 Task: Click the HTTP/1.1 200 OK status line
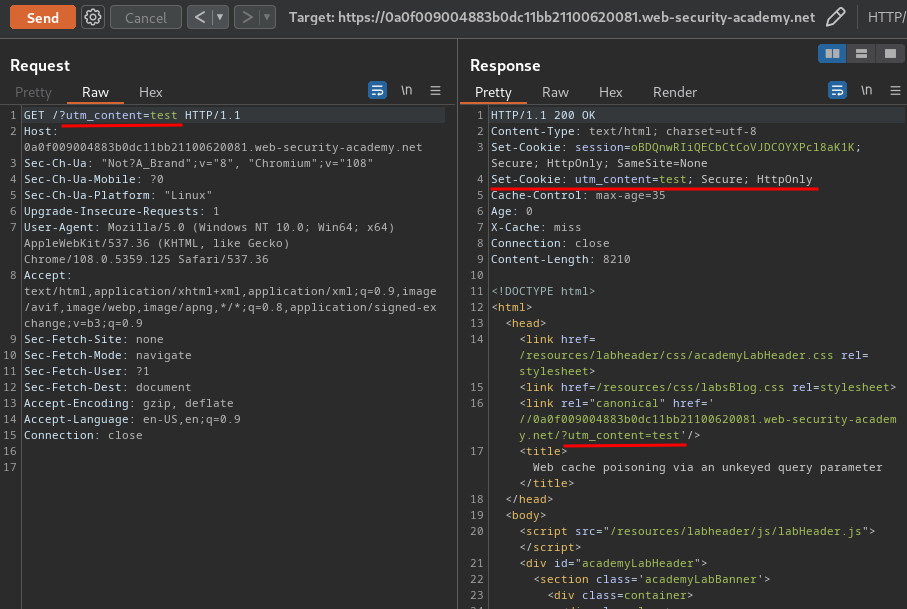(543, 115)
